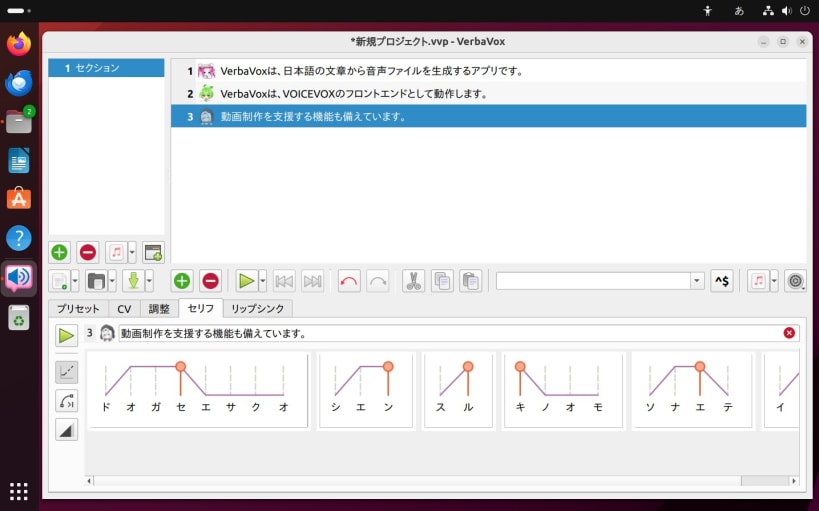Select 1 セクション in section list

(x=106, y=68)
